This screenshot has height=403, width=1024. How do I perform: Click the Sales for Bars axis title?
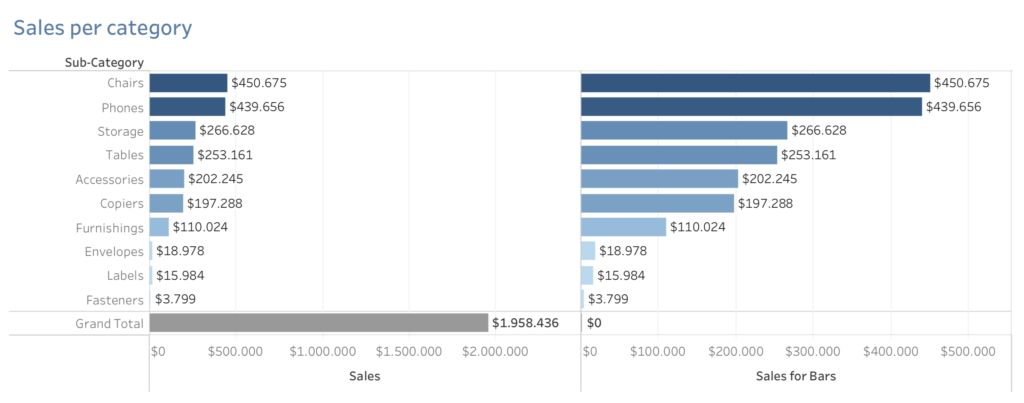(x=795, y=376)
